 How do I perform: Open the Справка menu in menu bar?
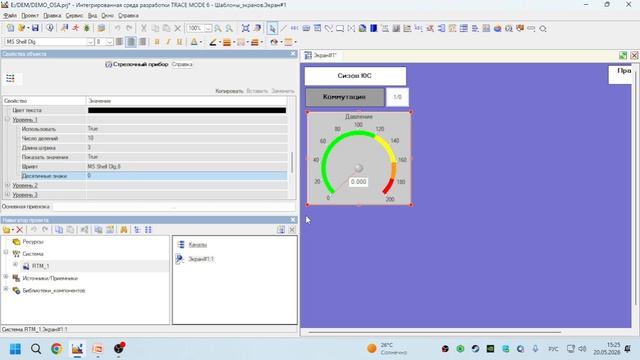(128, 16)
